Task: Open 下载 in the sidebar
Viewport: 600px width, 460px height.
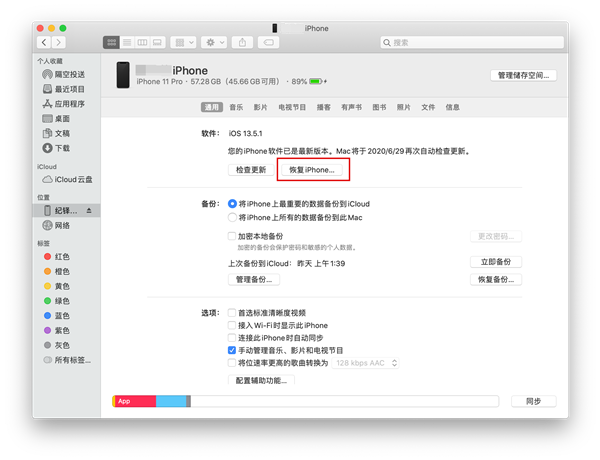Action: (56, 148)
